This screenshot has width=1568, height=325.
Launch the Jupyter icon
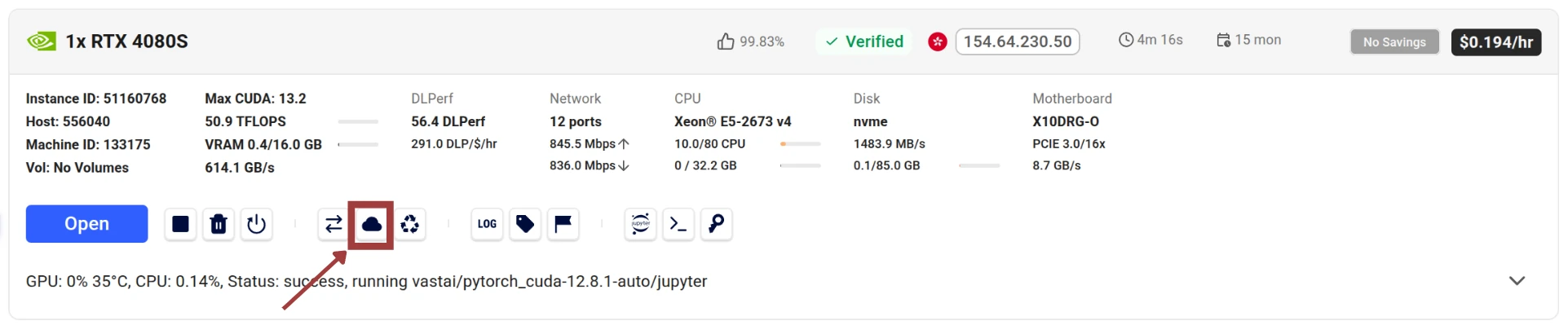[641, 224]
